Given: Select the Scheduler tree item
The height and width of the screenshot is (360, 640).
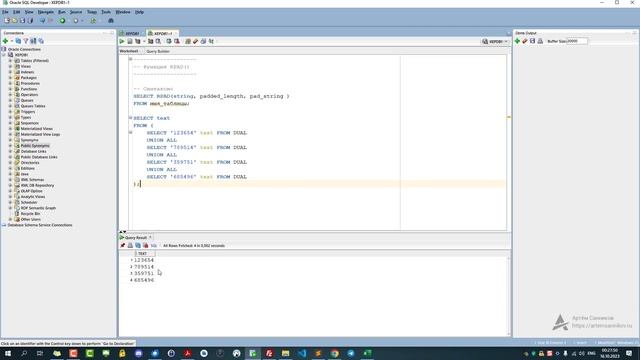Looking at the screenshot, I should click(x=29, y=202).
